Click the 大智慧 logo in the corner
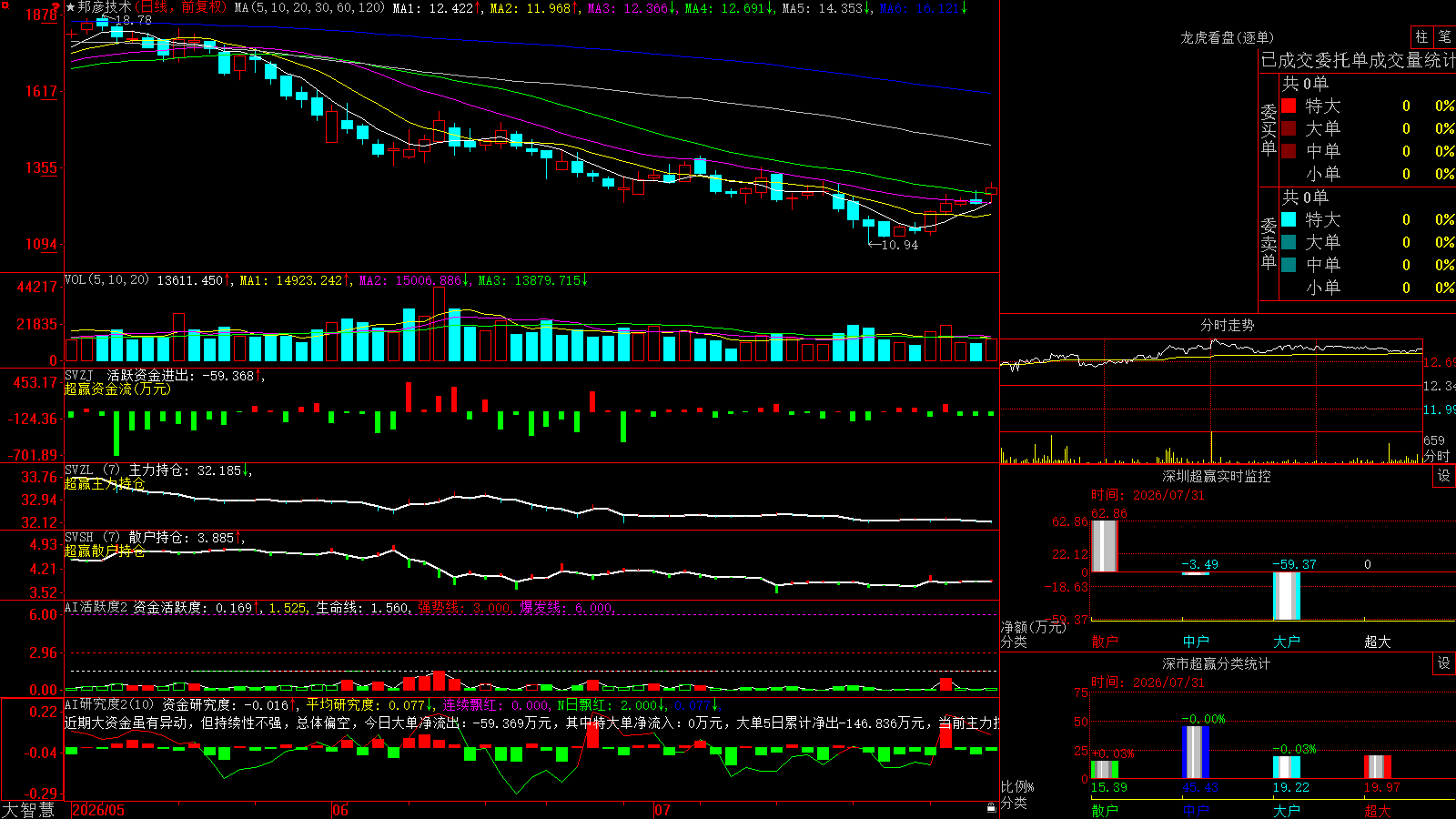The image size is (1456, 819). coord(28,810)
